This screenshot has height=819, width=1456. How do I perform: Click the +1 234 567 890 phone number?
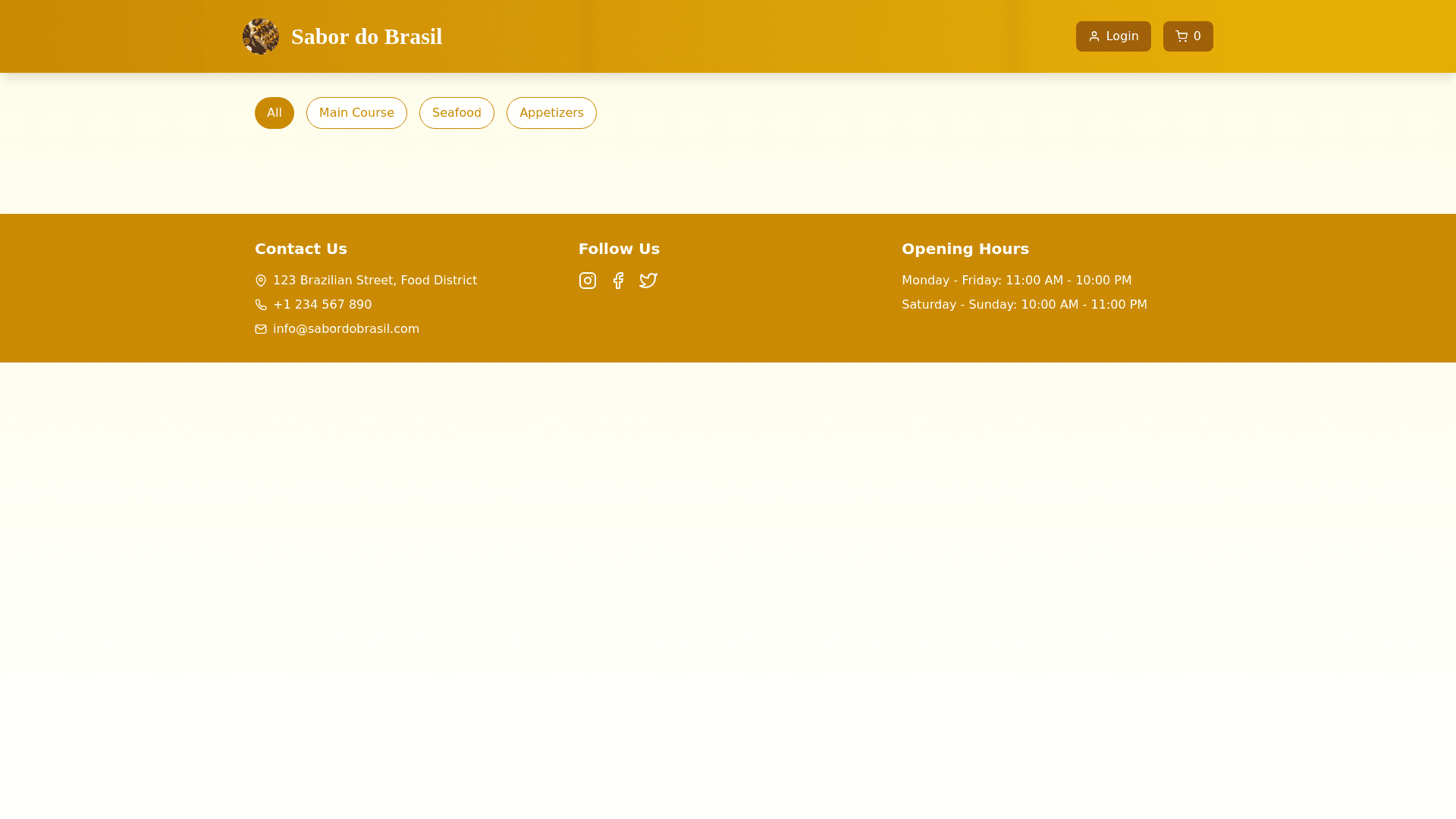tap(322, 305)
